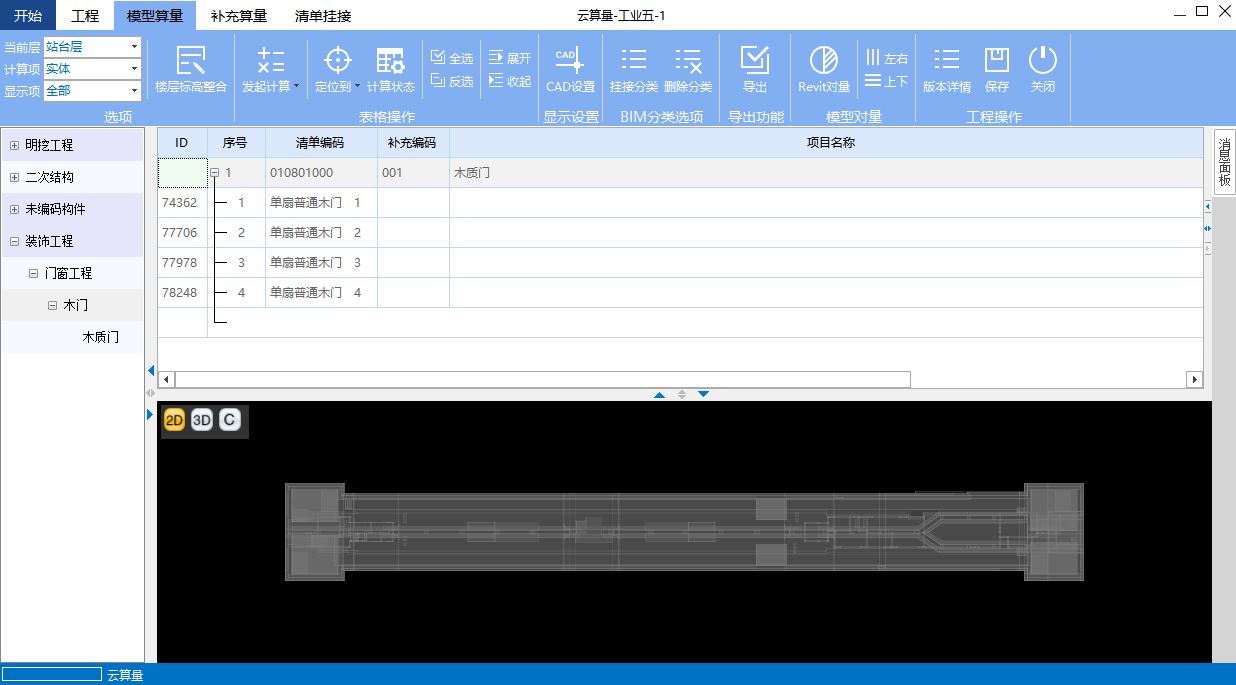
Task: Switch viewport to 2D mode
Action: click(174, 421)
